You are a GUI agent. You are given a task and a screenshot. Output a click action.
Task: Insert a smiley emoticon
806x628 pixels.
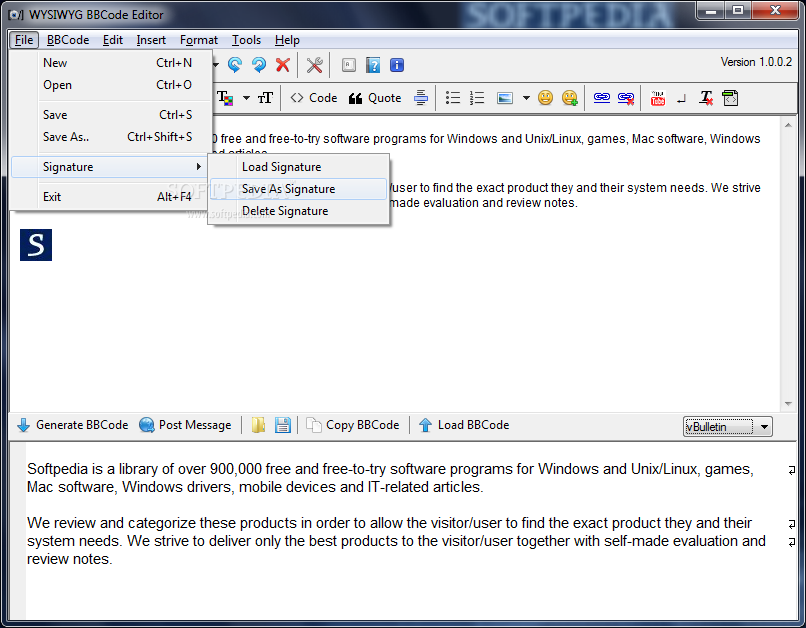pyautogui.click(x=545, y=98)
